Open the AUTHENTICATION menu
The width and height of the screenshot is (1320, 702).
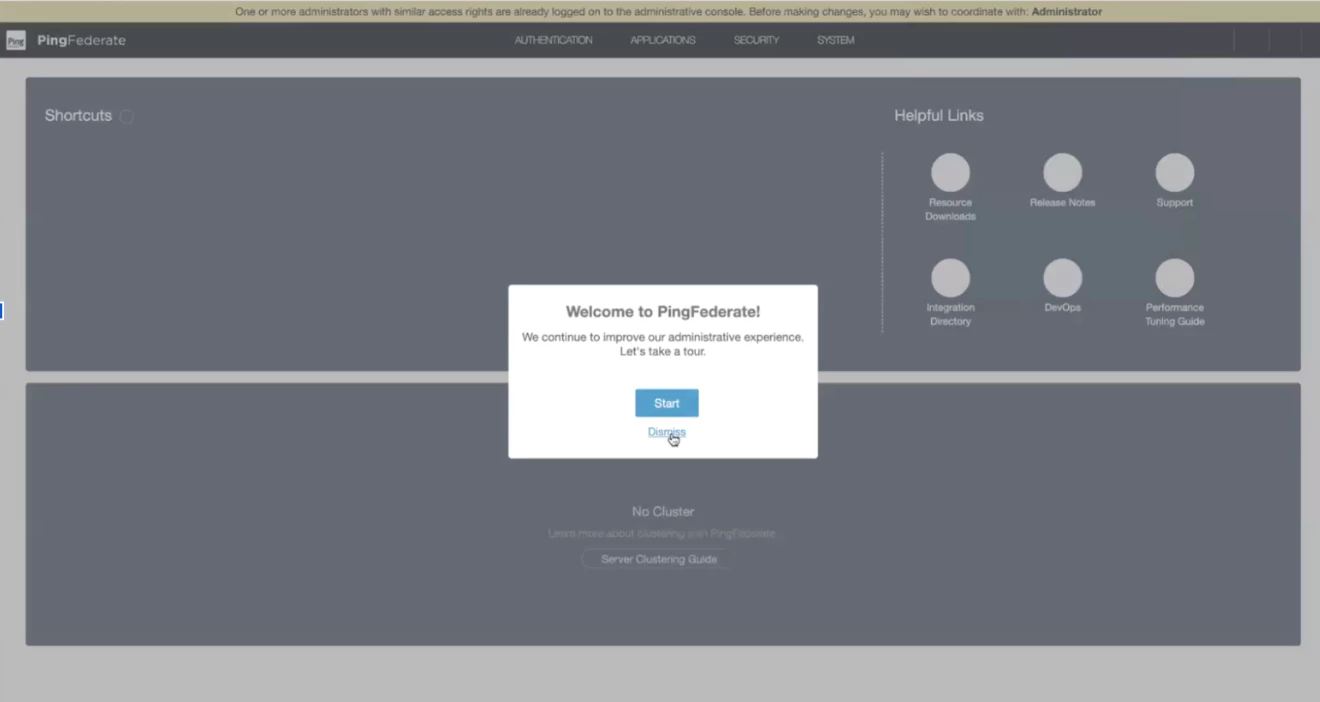point(553,40)
